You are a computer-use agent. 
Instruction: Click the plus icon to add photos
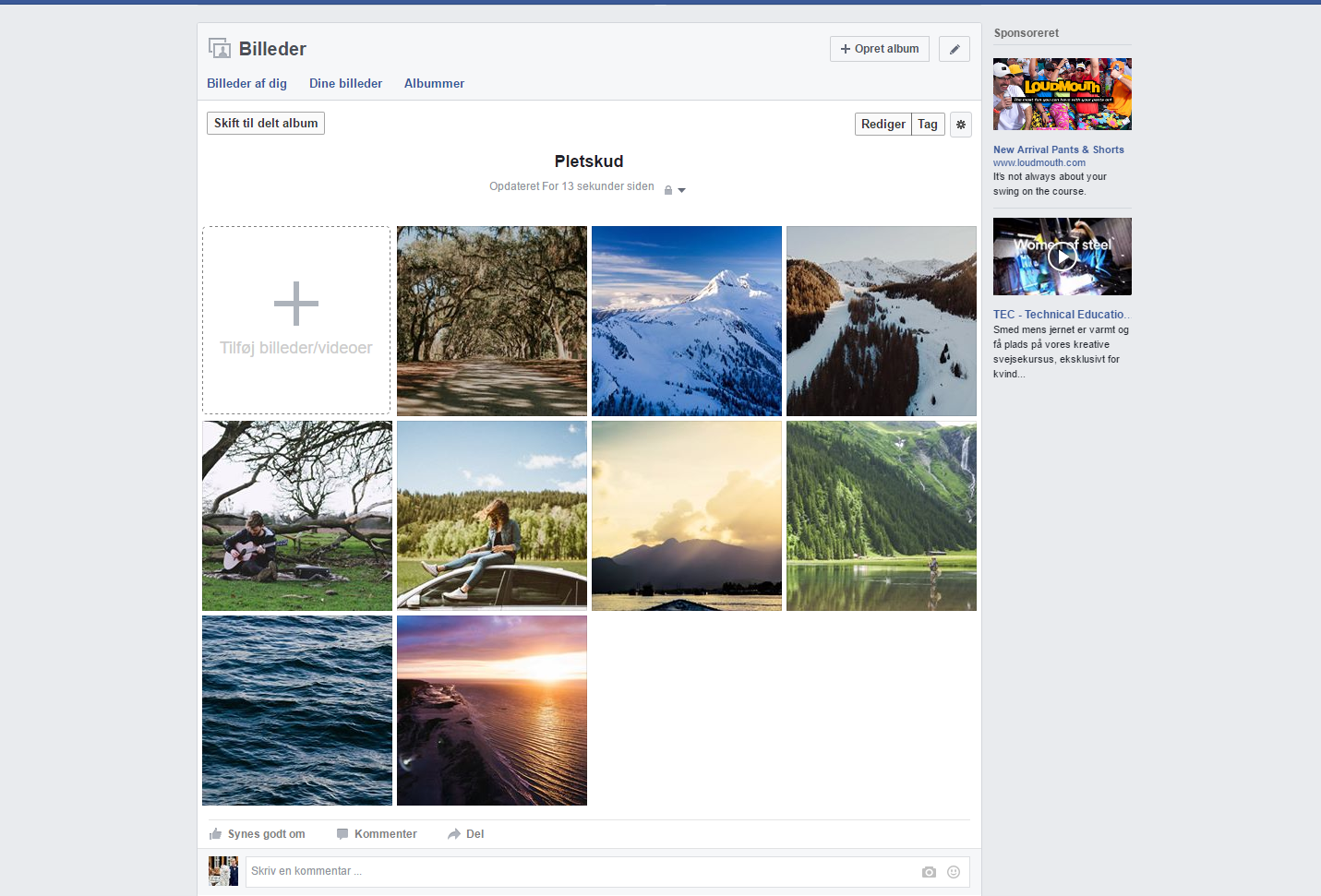pyautogui.click(x=296, y=304)
